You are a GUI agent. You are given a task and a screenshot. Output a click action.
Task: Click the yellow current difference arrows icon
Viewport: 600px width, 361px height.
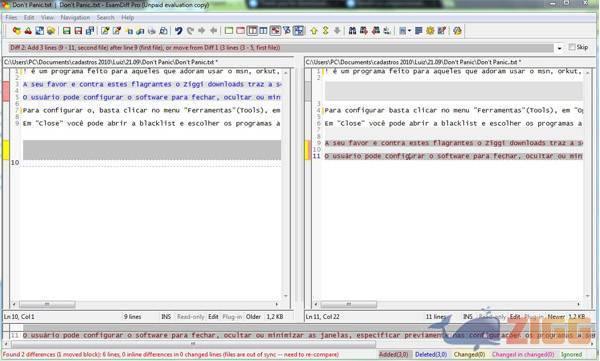pos(326,31)
